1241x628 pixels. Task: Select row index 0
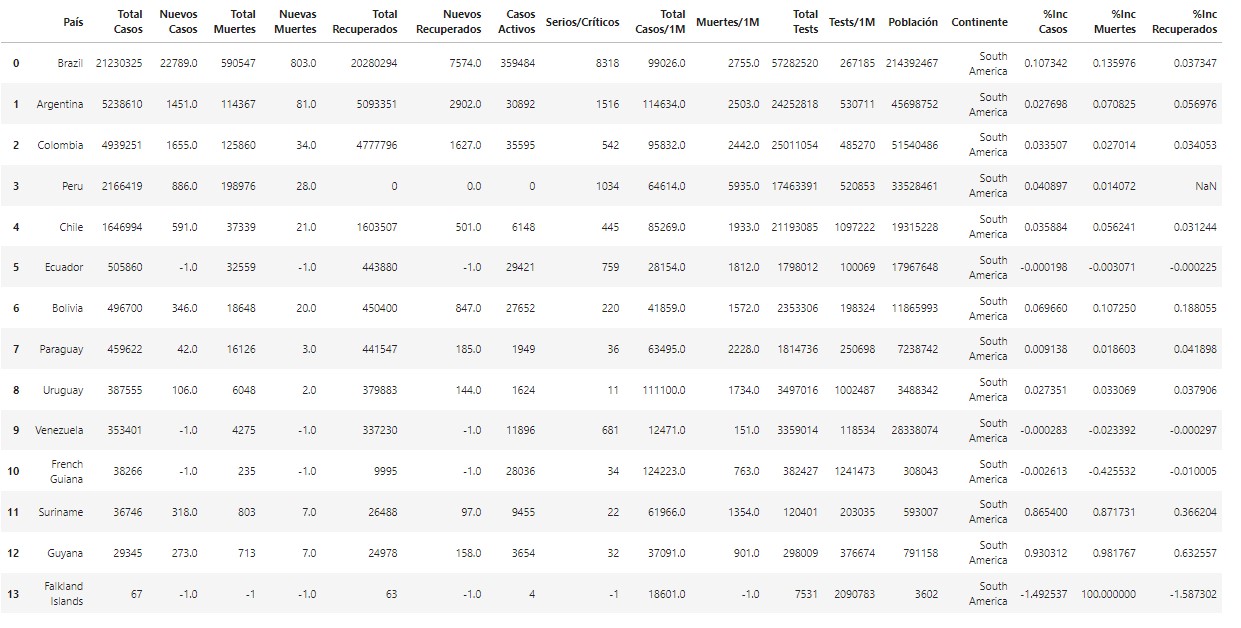[x=16, y=63]
